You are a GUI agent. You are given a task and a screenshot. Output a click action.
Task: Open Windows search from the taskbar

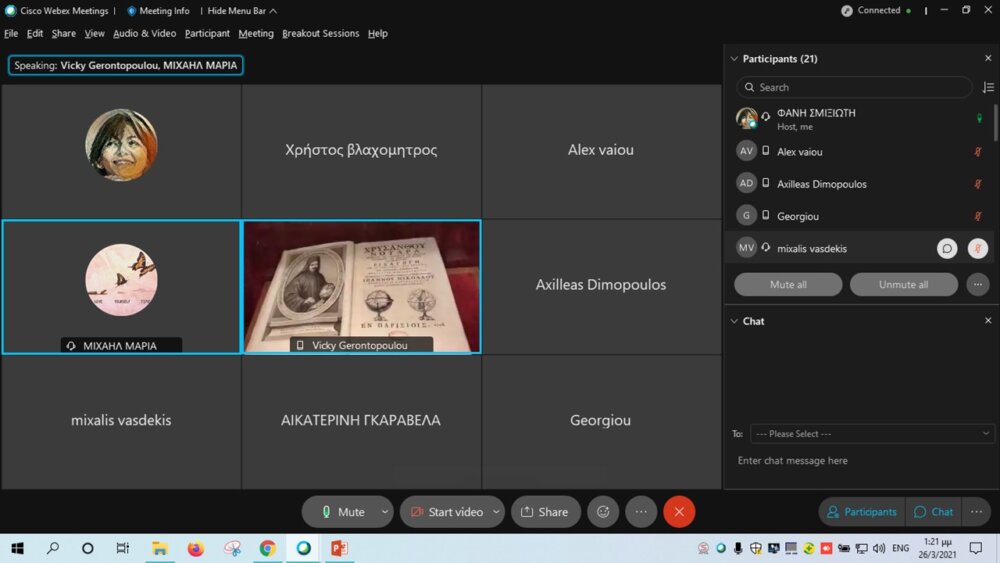pyautogui.click(x=53, y=548)
